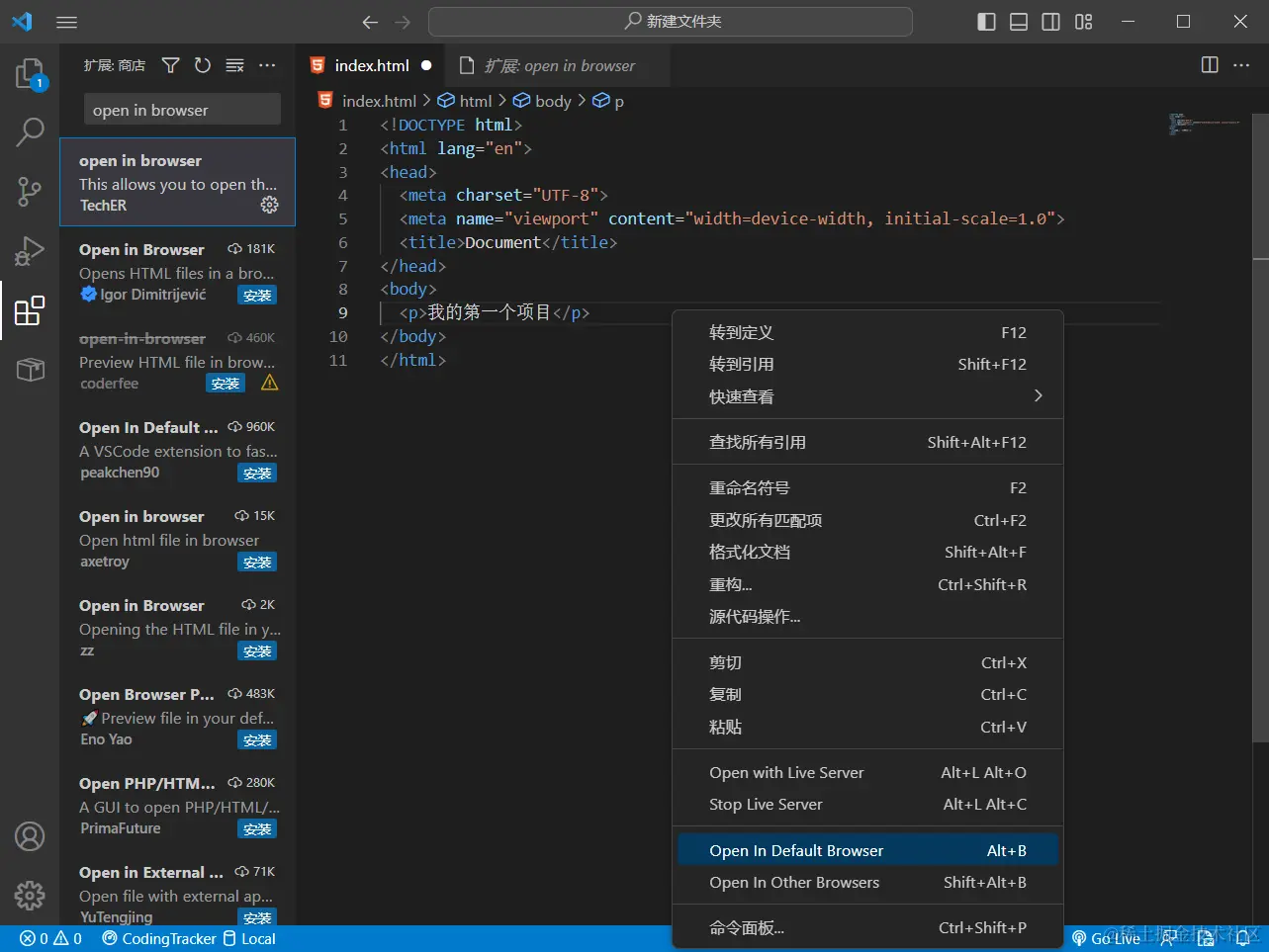Refresh the extensions list
The width and height of the screenshot is (1269, 952).
pos(203,65)
